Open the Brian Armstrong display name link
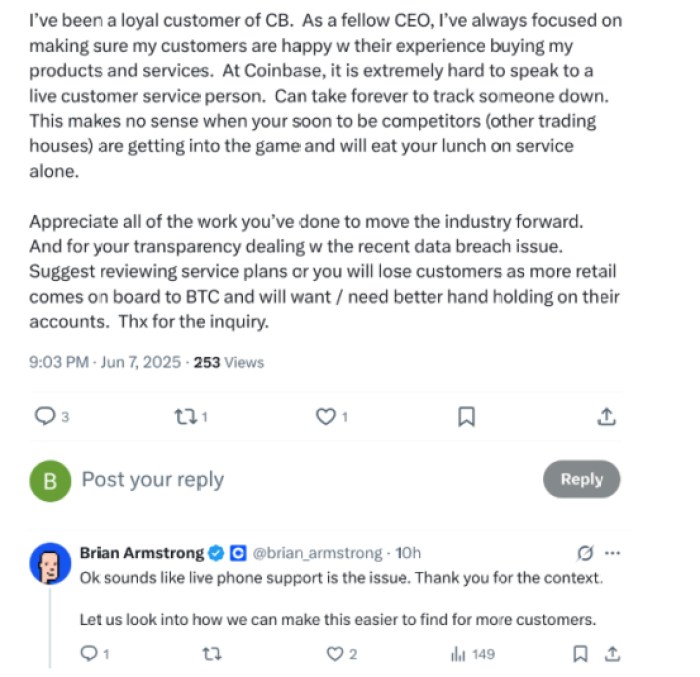 pos(141,552)
